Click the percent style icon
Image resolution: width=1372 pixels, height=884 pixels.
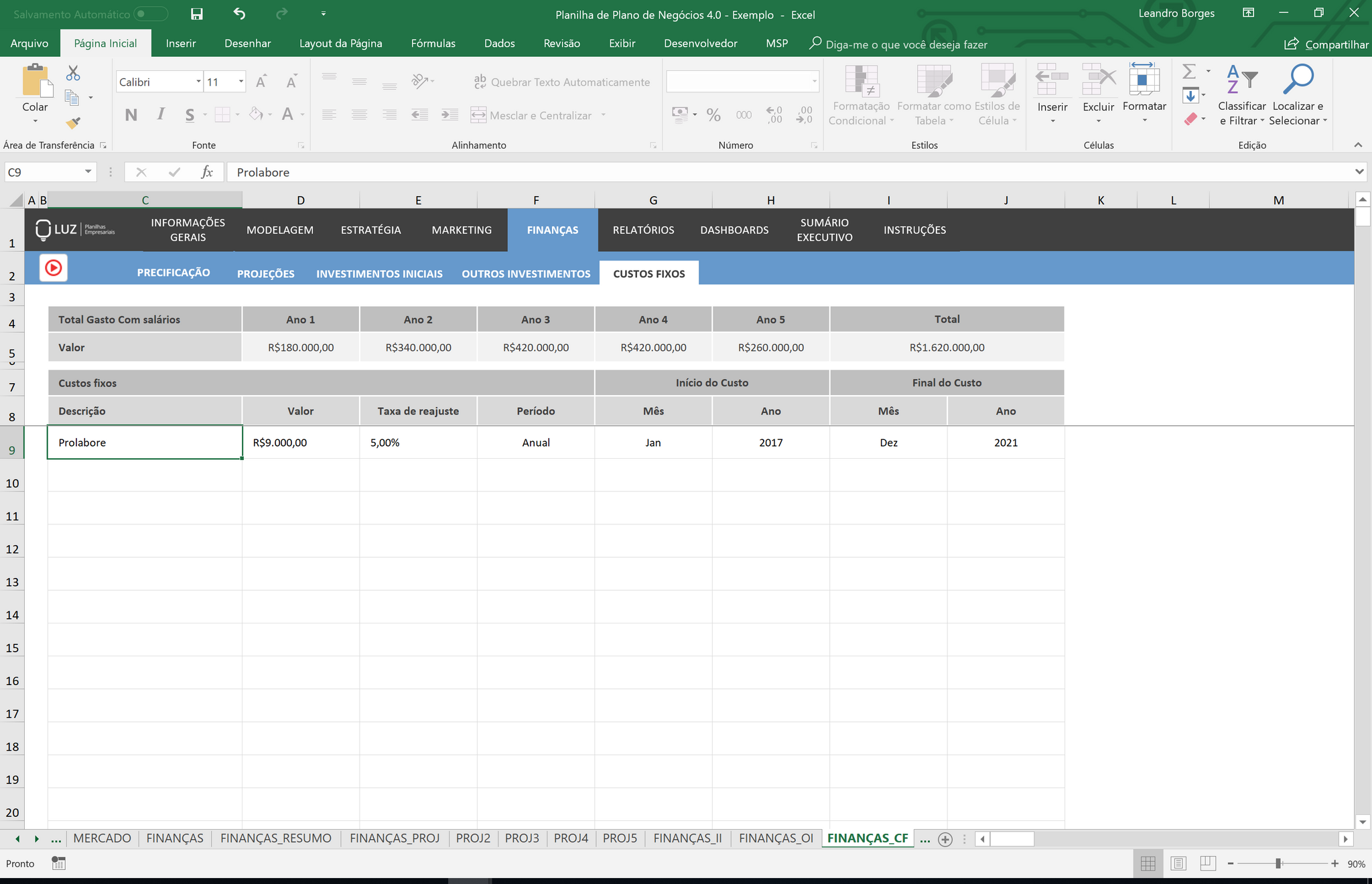[x=713, y=115]
